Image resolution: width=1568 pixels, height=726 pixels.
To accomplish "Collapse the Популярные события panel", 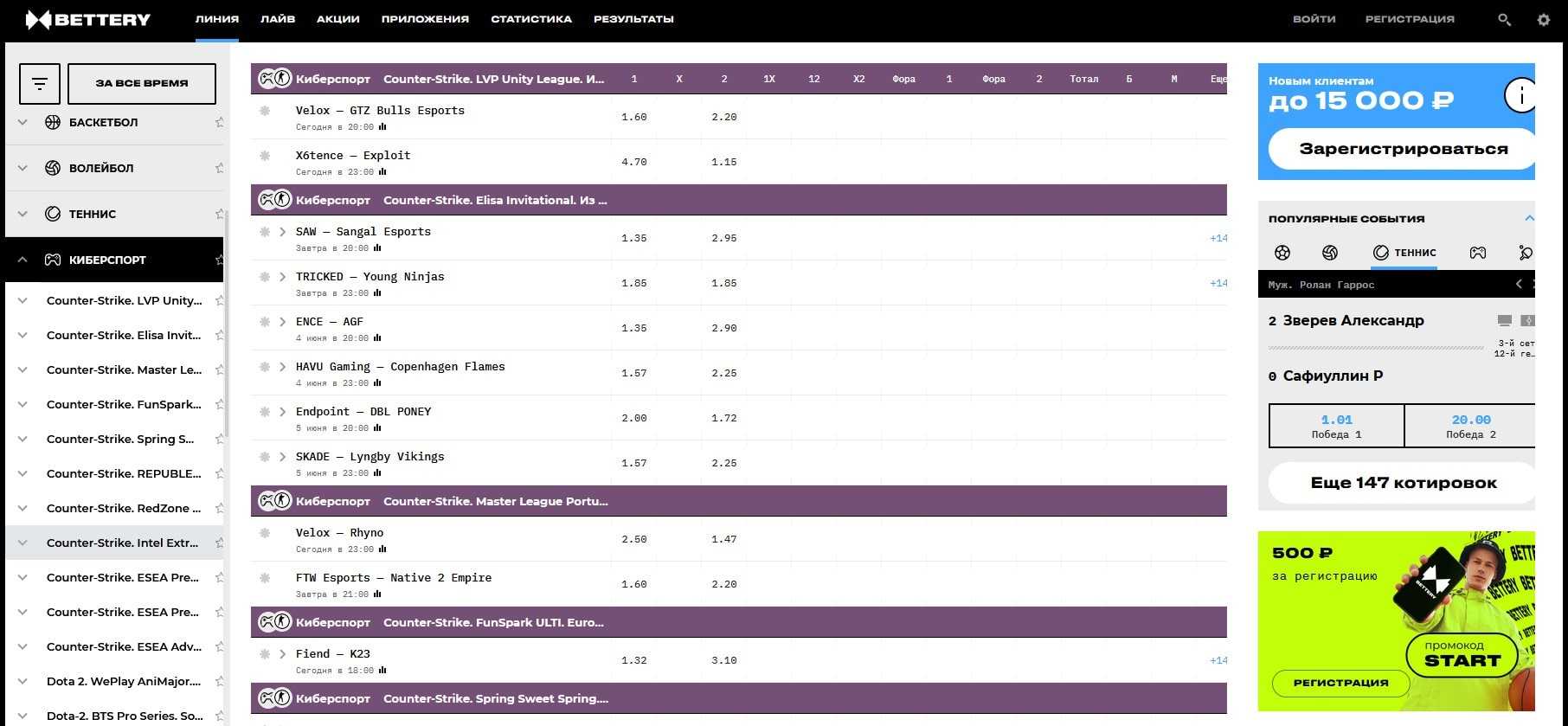I will coord(1529,219).
